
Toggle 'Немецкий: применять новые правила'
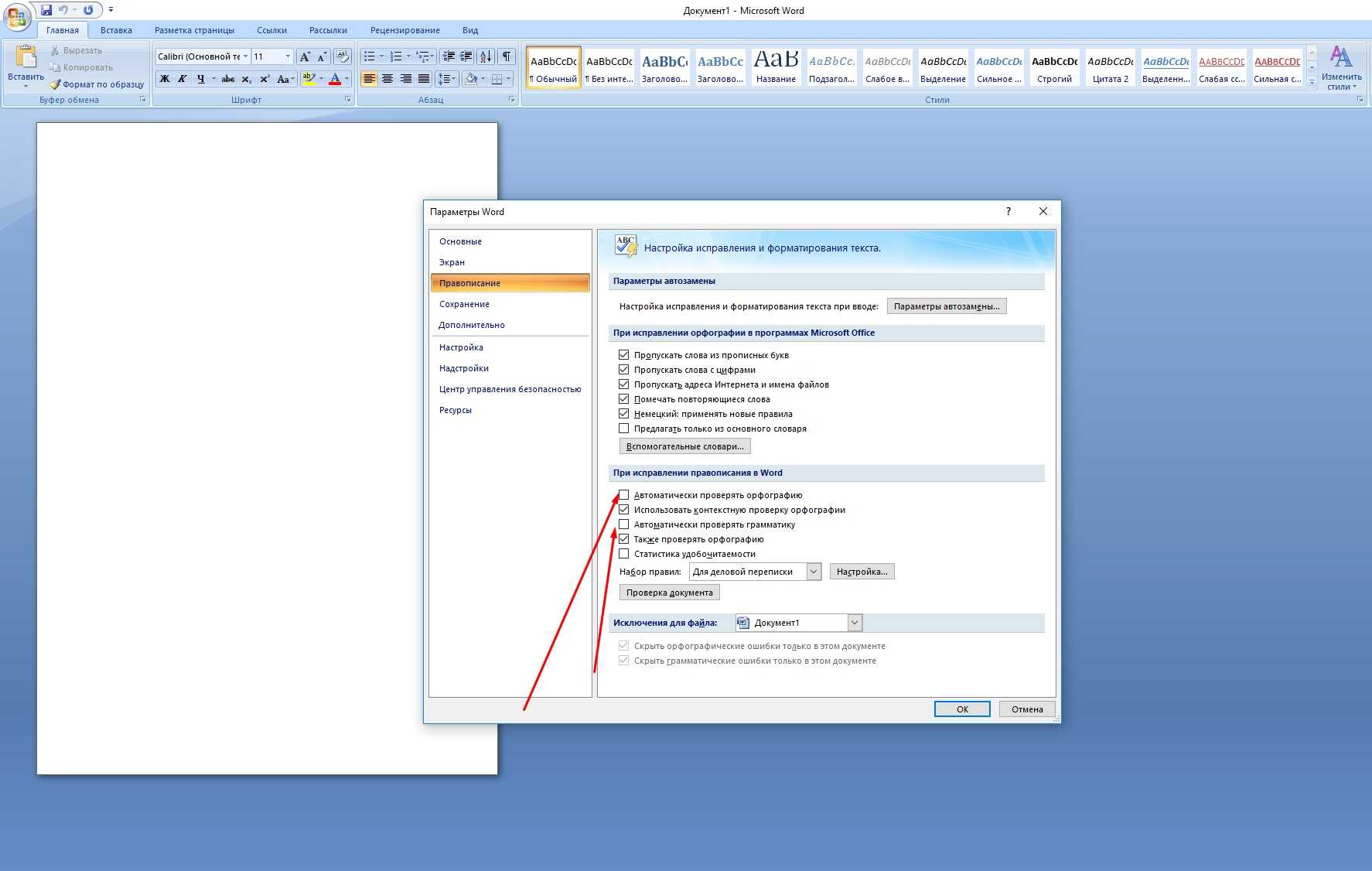pyautogui.click(x=623, y=413)
